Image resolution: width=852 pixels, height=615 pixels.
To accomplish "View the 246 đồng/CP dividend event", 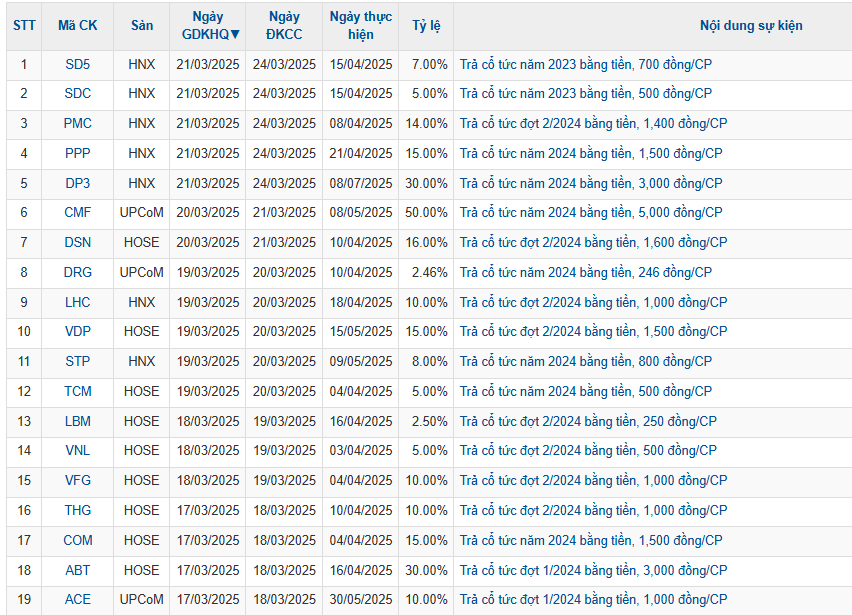I will 586,273.
